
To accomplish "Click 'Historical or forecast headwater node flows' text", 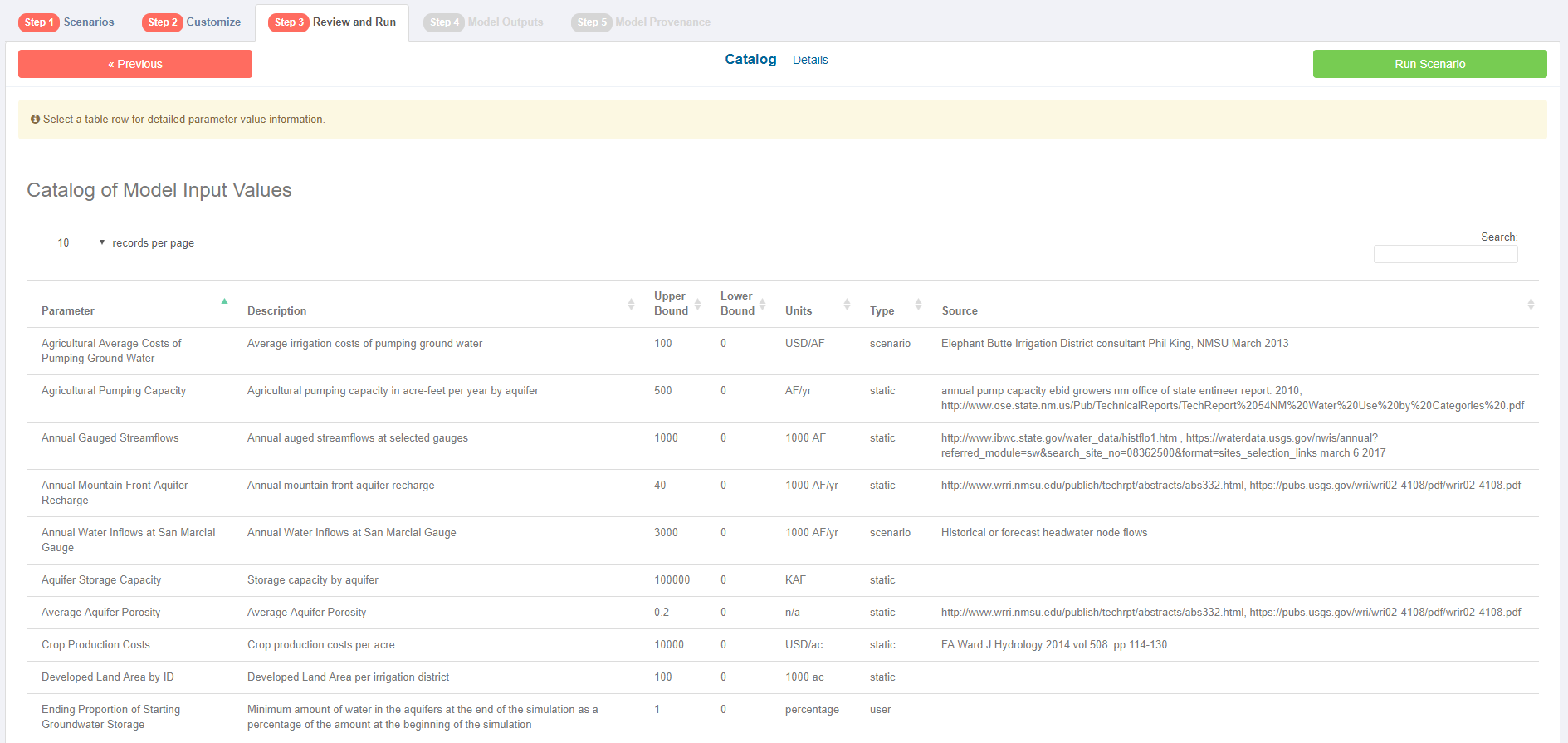I will coord(1044,533).
